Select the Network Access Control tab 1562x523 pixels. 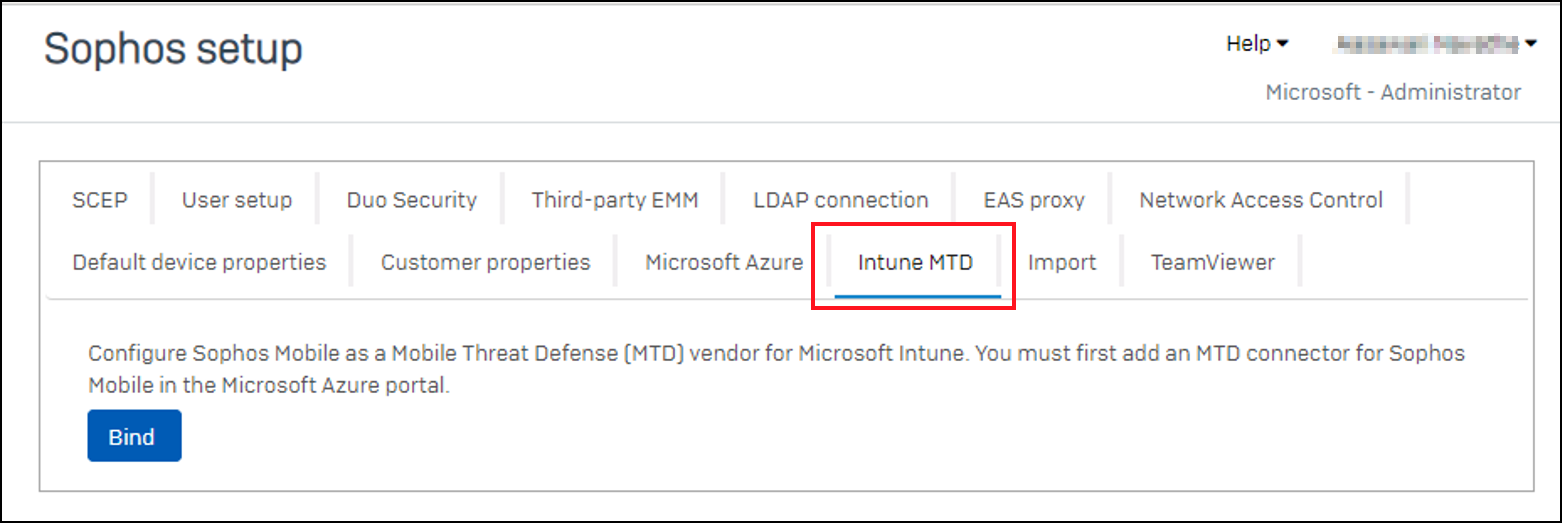1261,200
